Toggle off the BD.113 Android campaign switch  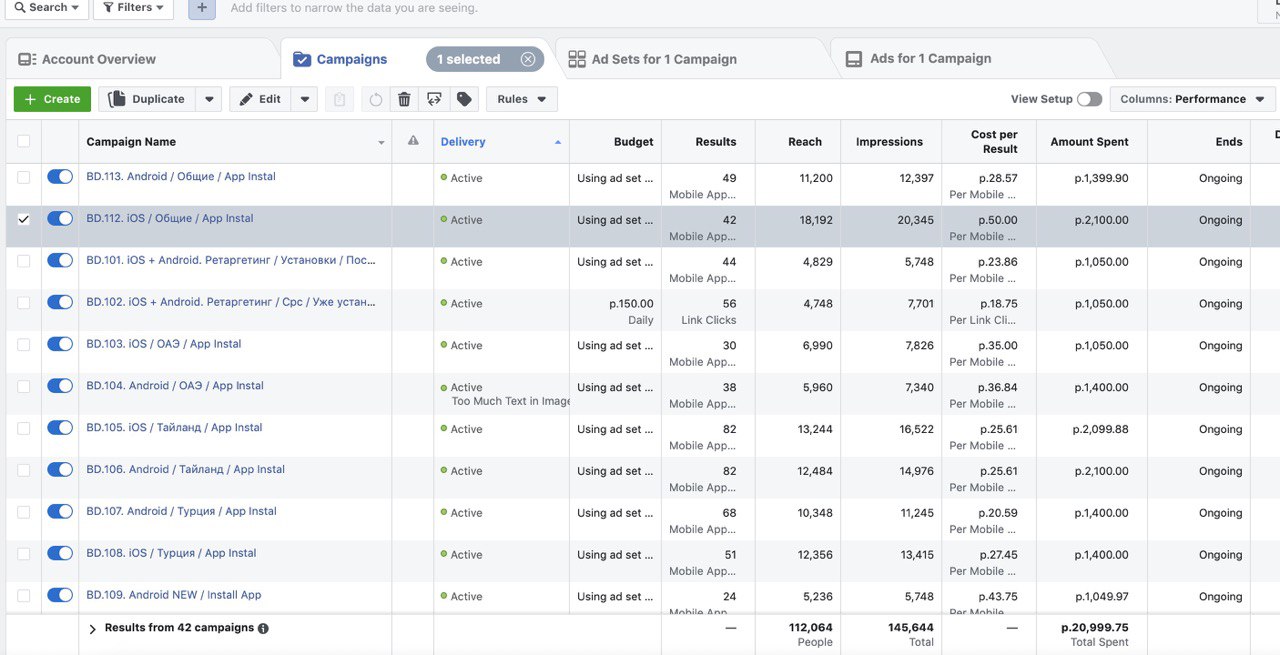[60, 177]
